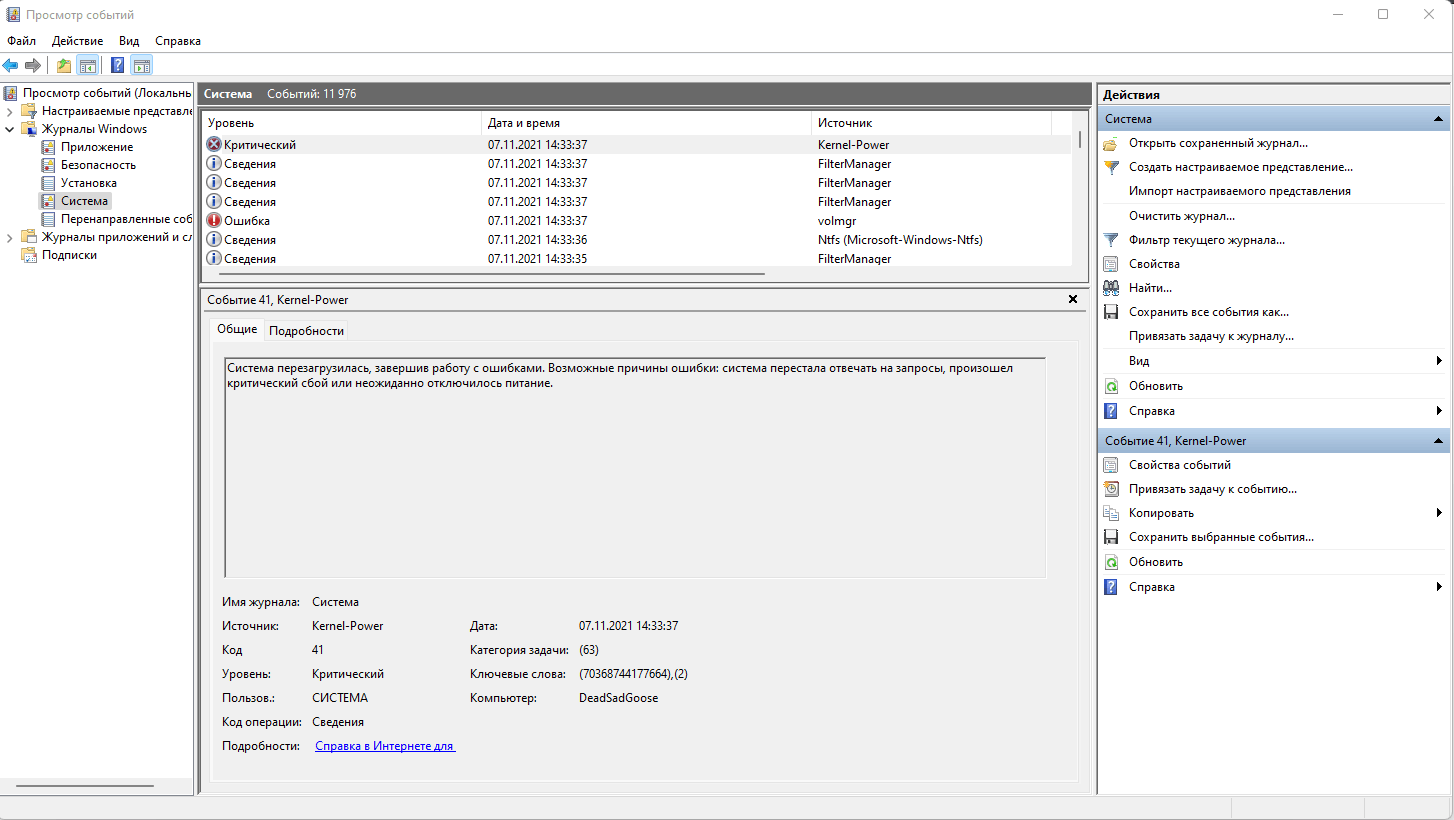The image size is (1454, 820).
Task: Sort by the Уровень column header
Action: [342, 123]
